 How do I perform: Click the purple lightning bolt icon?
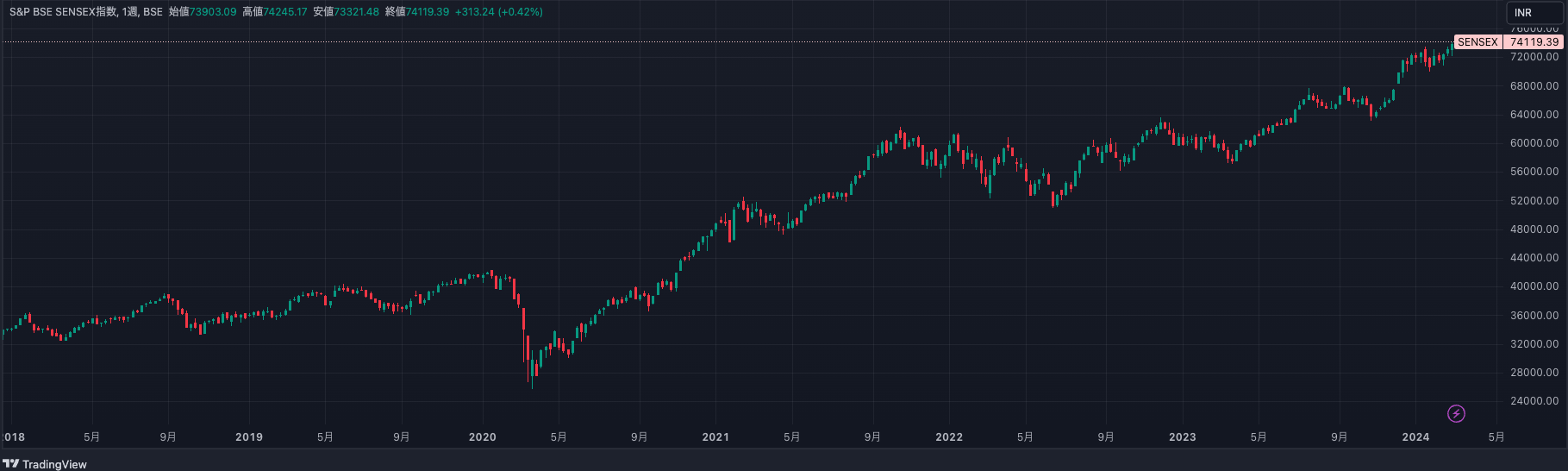point(1456,414)
